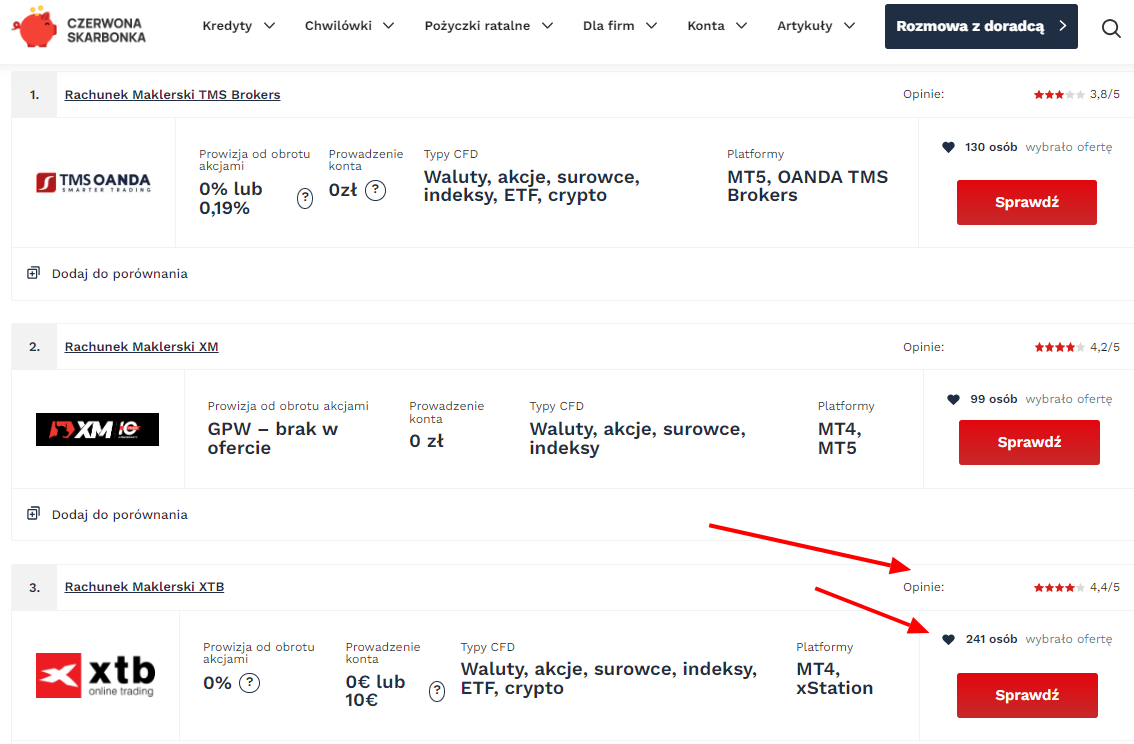Click compare plus icon under XM offer
Viewport: 1134px width, 744px height.
[33, 514]
